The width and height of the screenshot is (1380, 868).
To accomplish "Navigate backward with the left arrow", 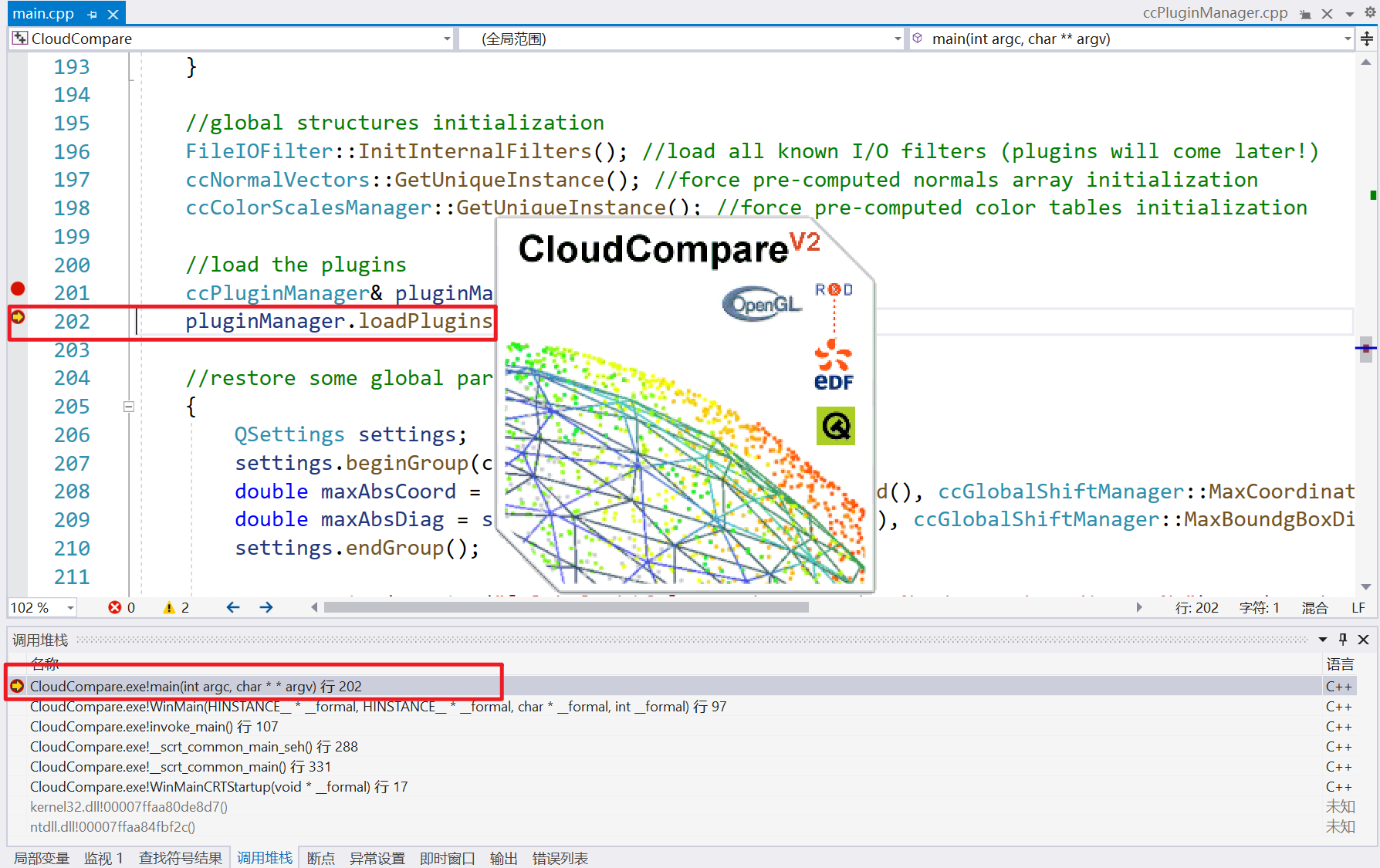I will click(x=233, y=608).
